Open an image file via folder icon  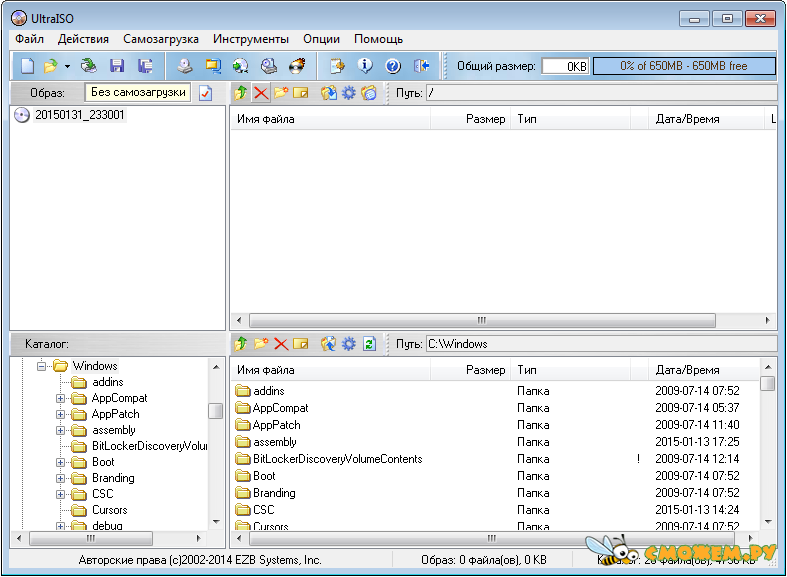coord(50,66)
